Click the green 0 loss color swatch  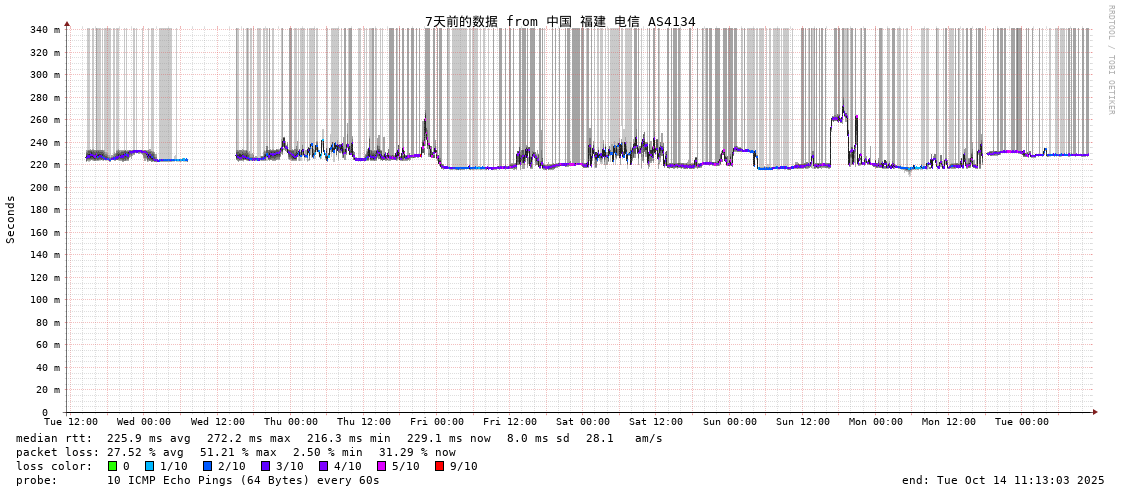113,466
